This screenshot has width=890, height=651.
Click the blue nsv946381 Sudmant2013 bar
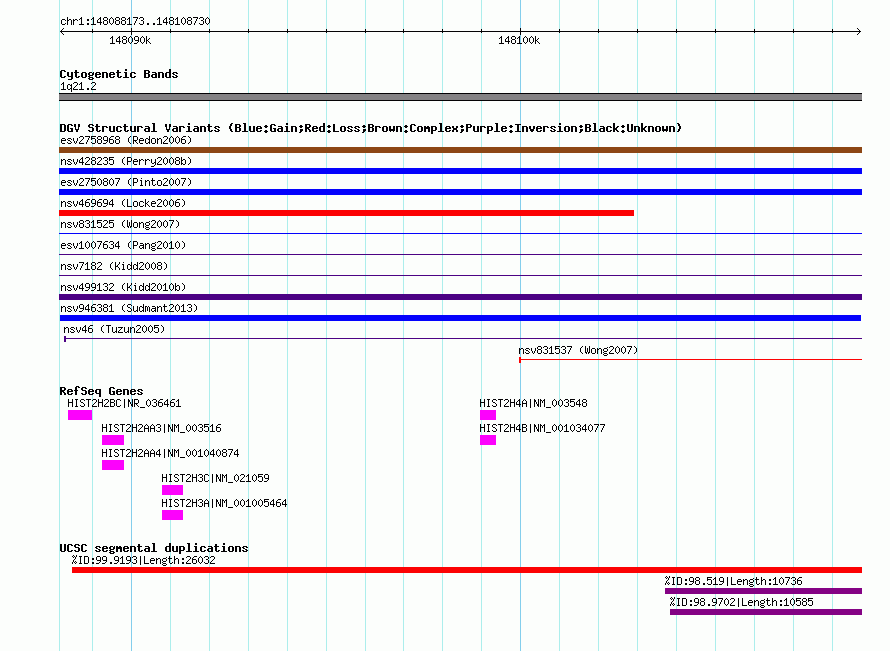tap(460, 318)
